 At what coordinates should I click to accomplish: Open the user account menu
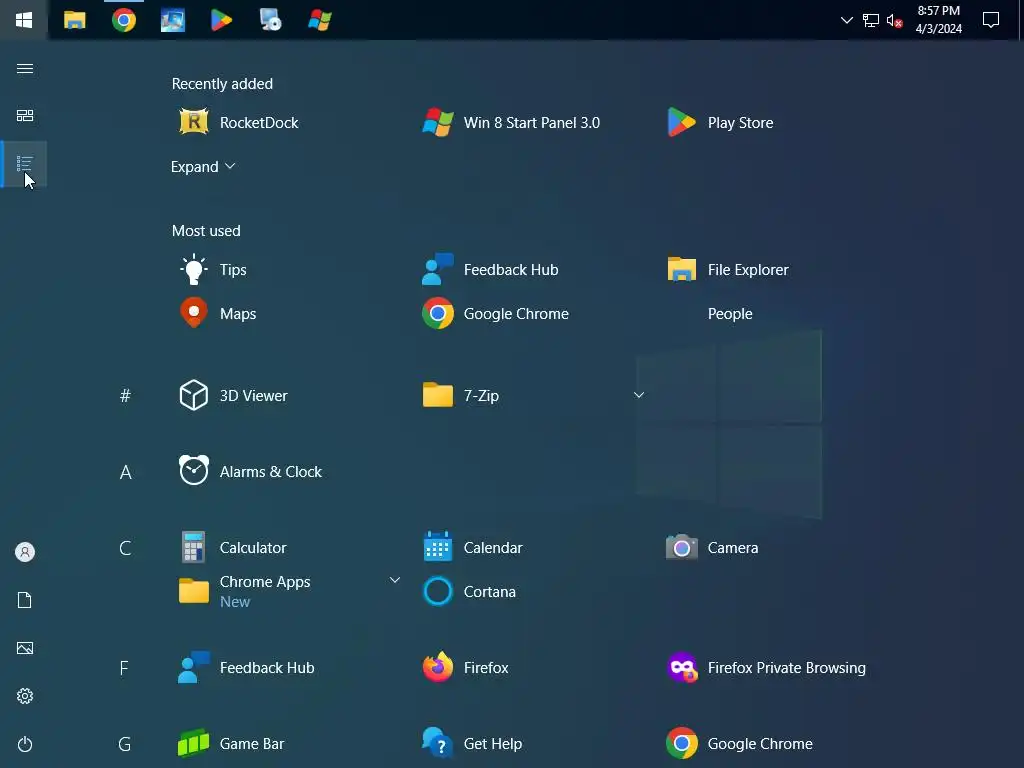pyautogui.click(x=25, y=552)
